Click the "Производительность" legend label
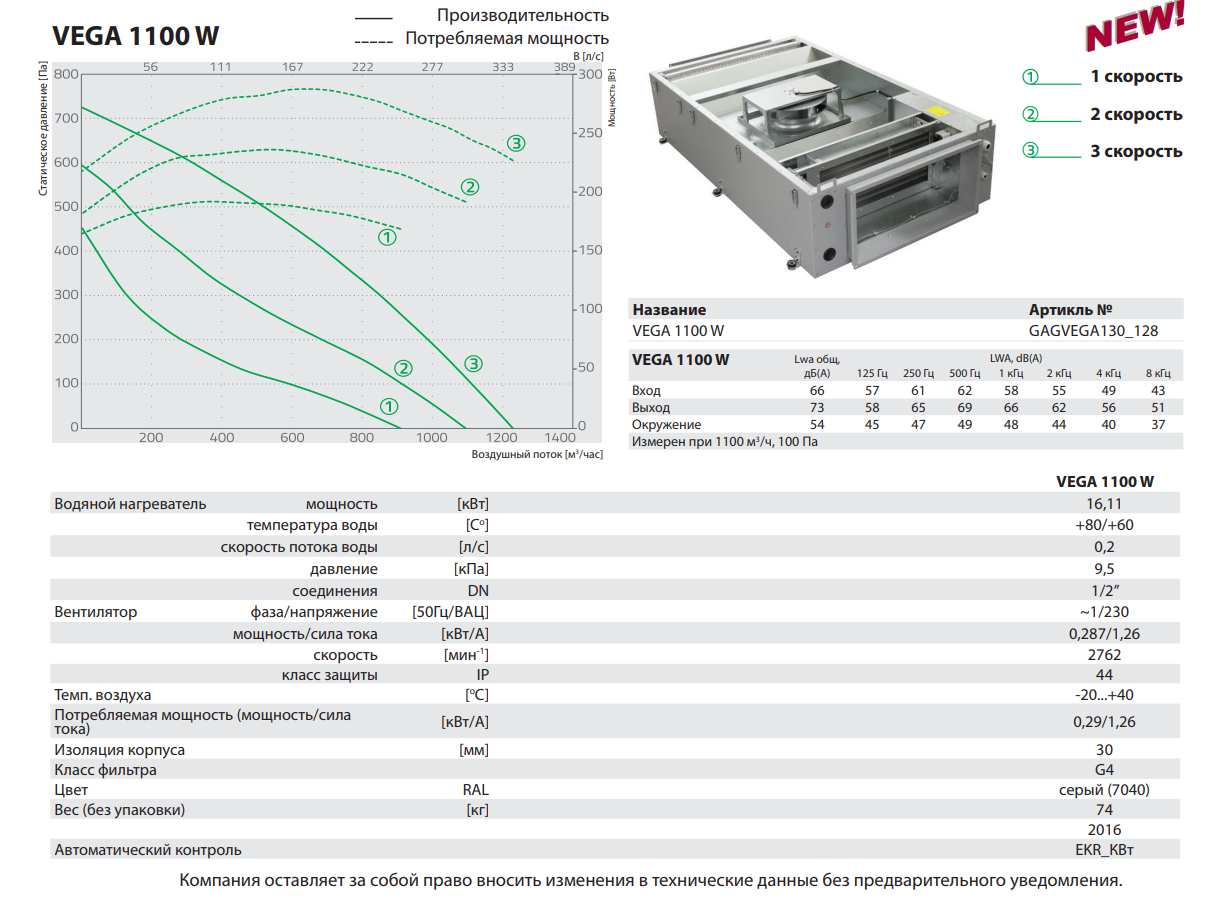The height and width of the screenshot is (906, 1214). 523,16
